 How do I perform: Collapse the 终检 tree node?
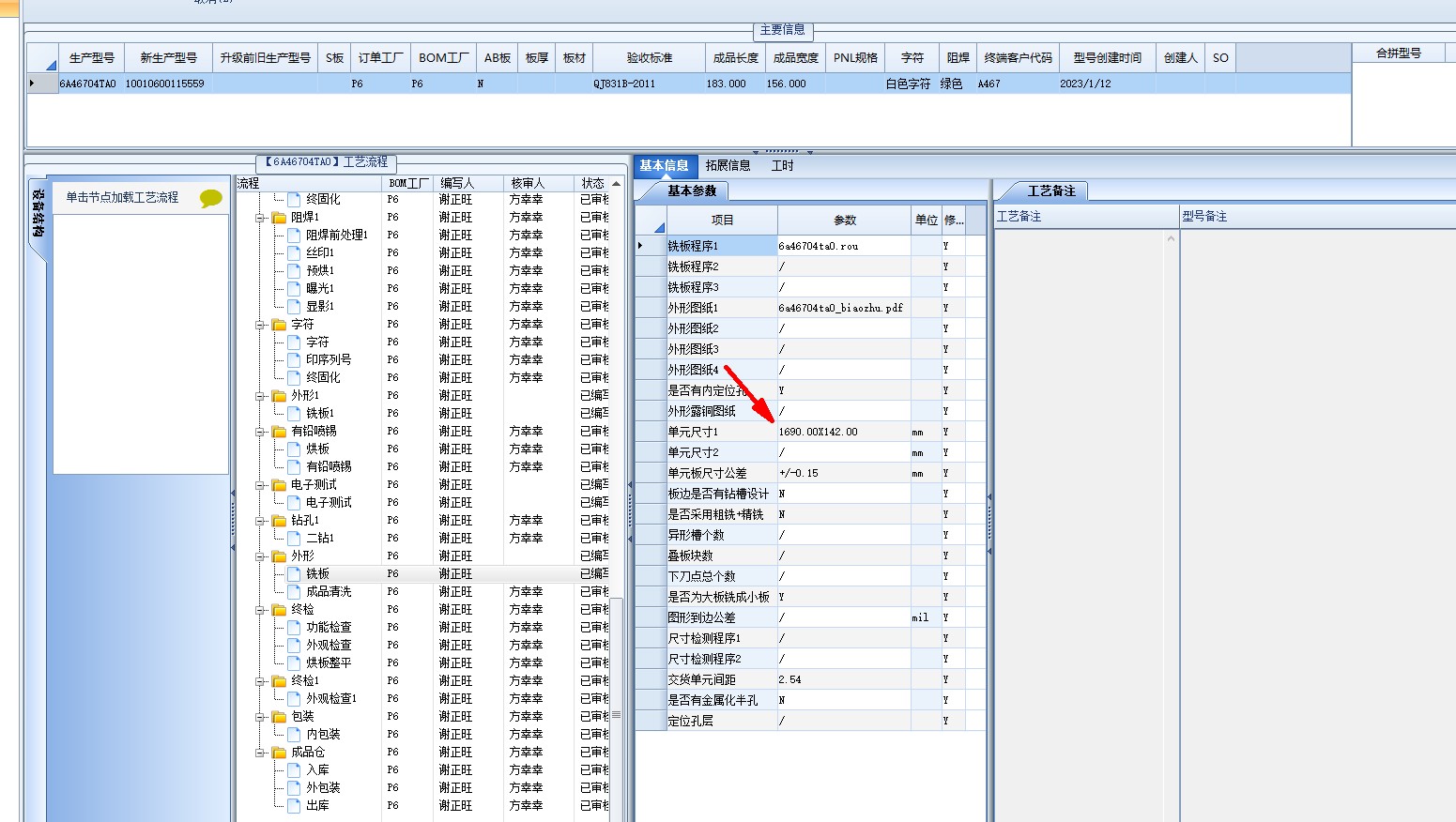[x=260, y=609]
